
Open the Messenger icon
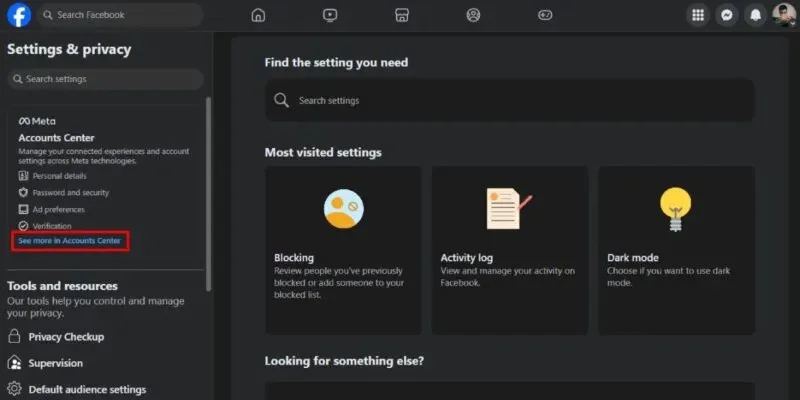pyautogui.click(x=727, y=15)
